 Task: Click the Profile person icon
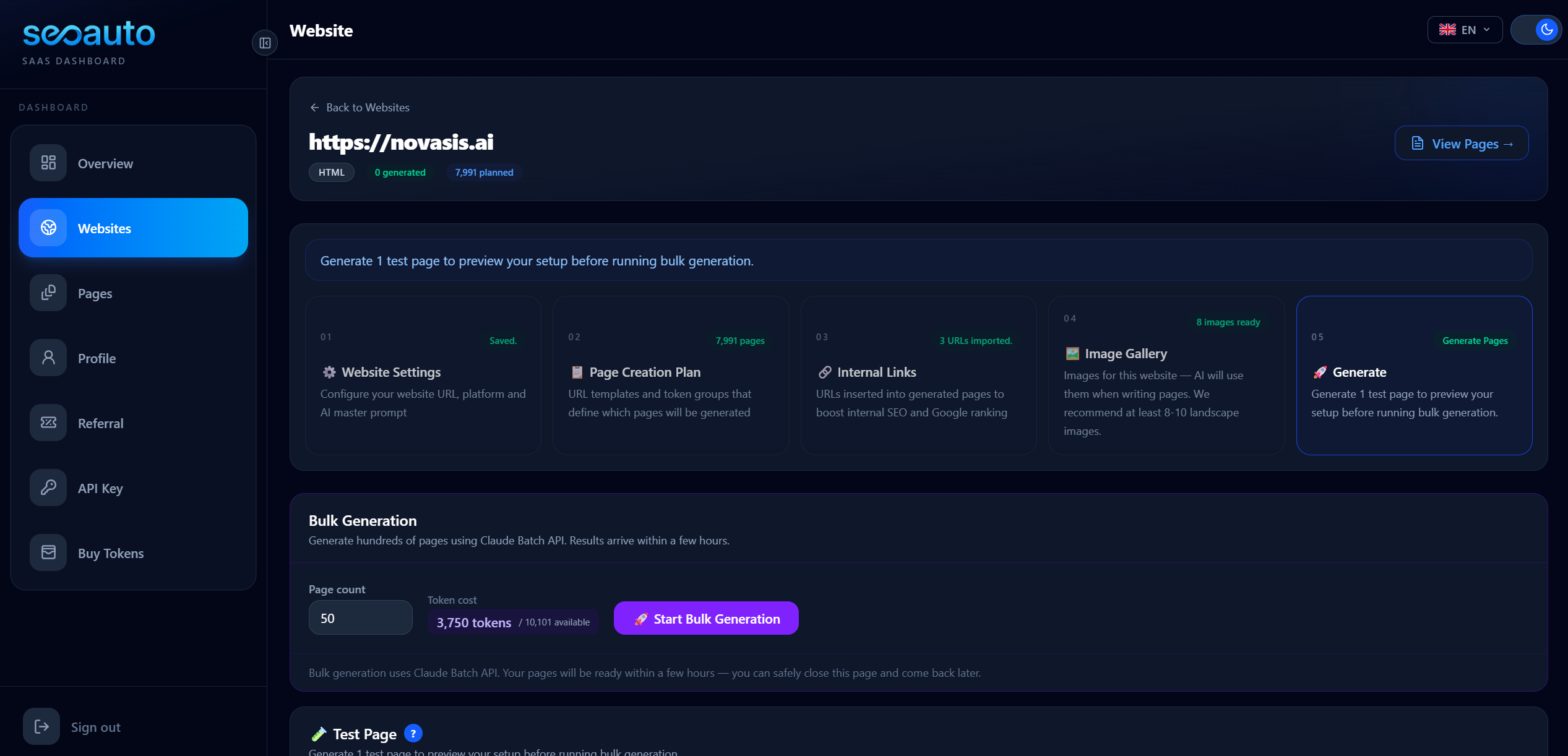tap(48, 358)
